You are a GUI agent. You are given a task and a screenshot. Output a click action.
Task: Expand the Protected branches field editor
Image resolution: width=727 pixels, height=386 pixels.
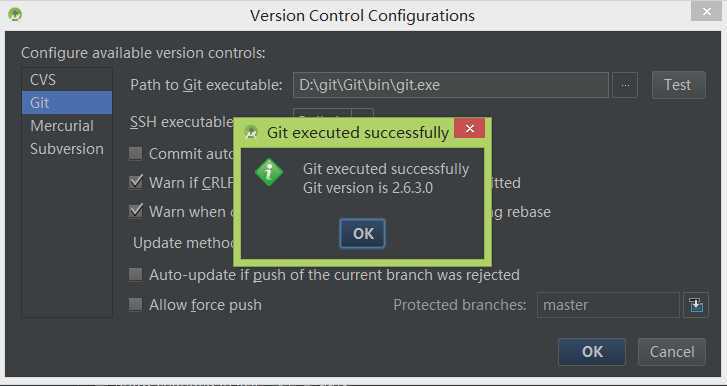tap(695, 305)
